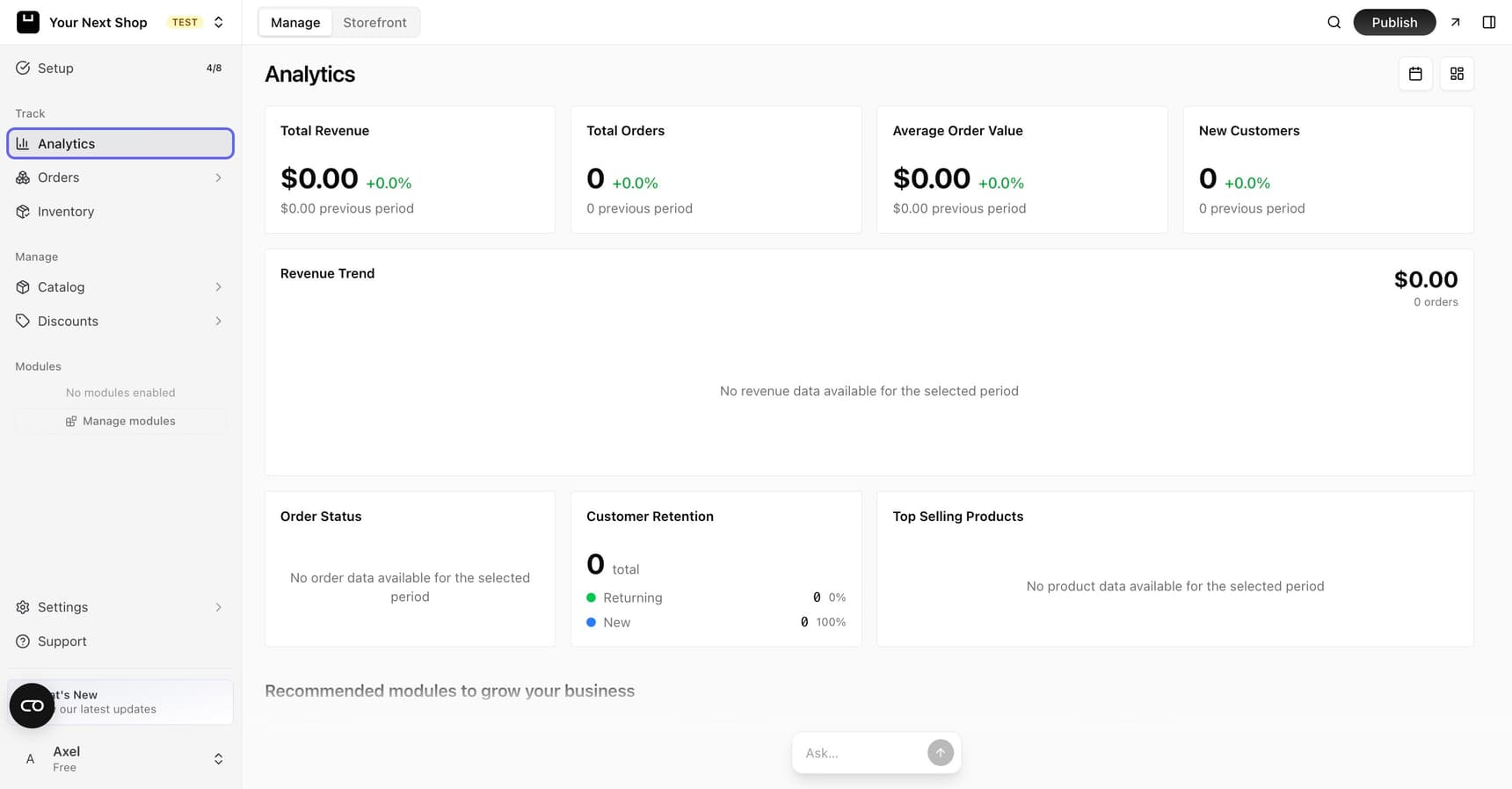Click the Order Status heading
This screenshot has width=1512, height=789.
[x=321, y=517]
